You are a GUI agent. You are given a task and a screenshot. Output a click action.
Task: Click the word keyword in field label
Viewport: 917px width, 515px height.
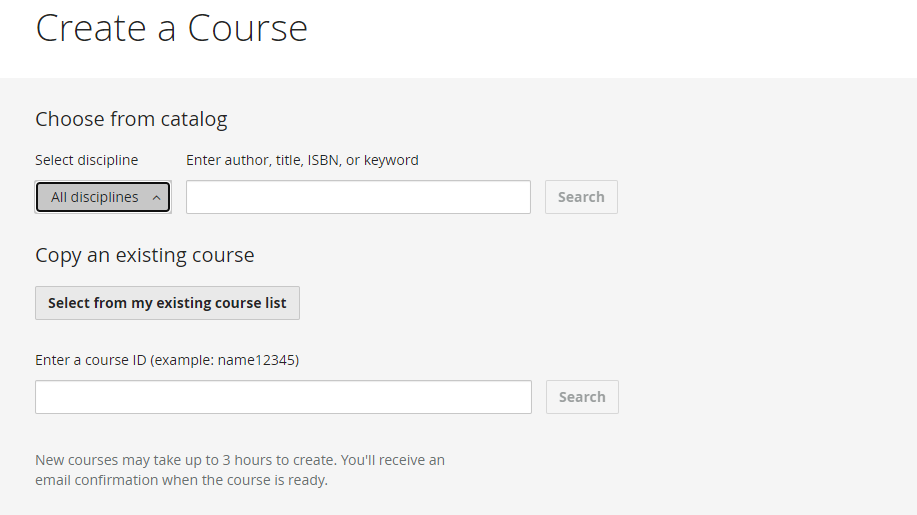(x=391, y=160)
